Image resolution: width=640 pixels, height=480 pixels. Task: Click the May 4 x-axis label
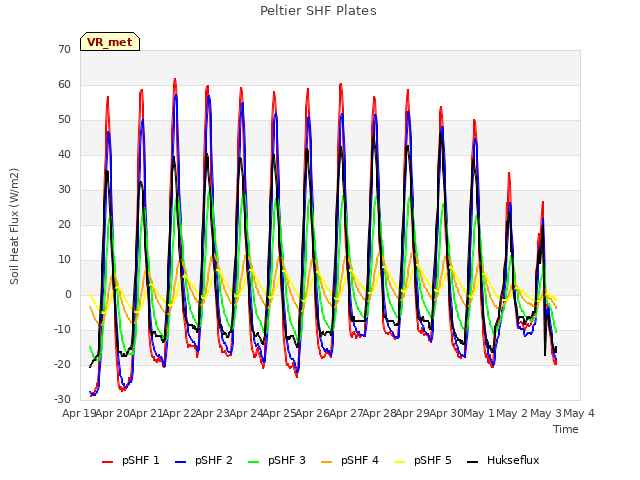click(579, 413)
